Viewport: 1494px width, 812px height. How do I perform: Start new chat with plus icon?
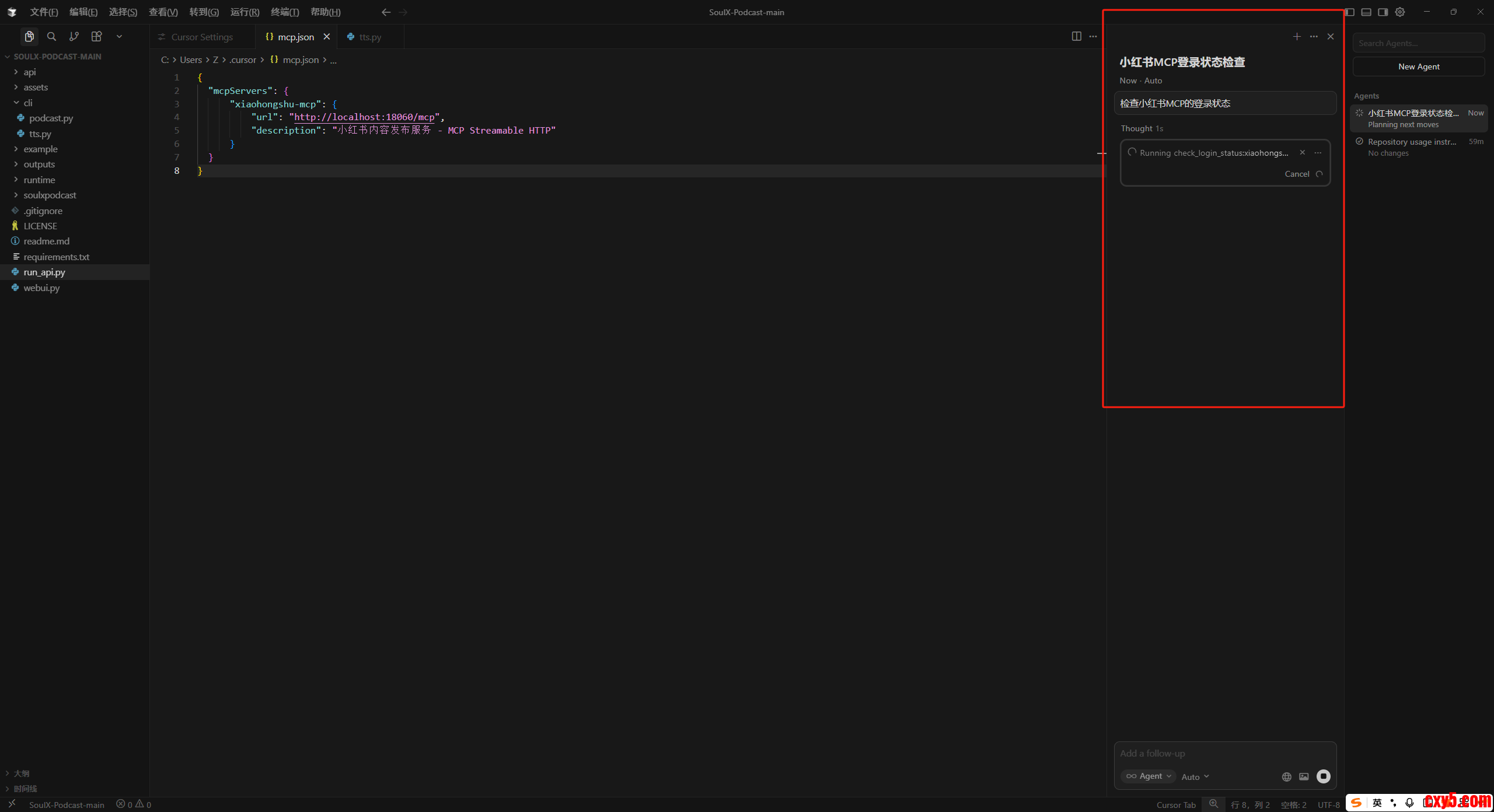(1296, 36)
